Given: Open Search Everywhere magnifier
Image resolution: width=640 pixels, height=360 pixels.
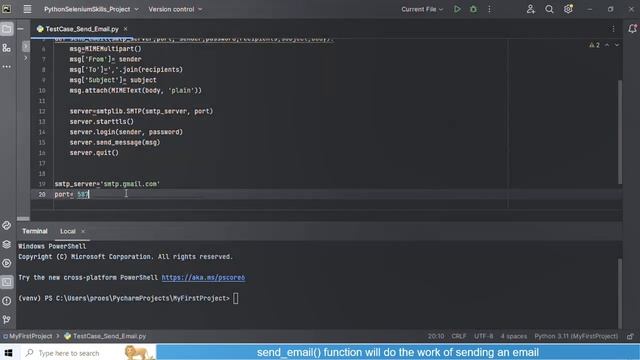Looking at the screenshot, I should tap(549, 9).
